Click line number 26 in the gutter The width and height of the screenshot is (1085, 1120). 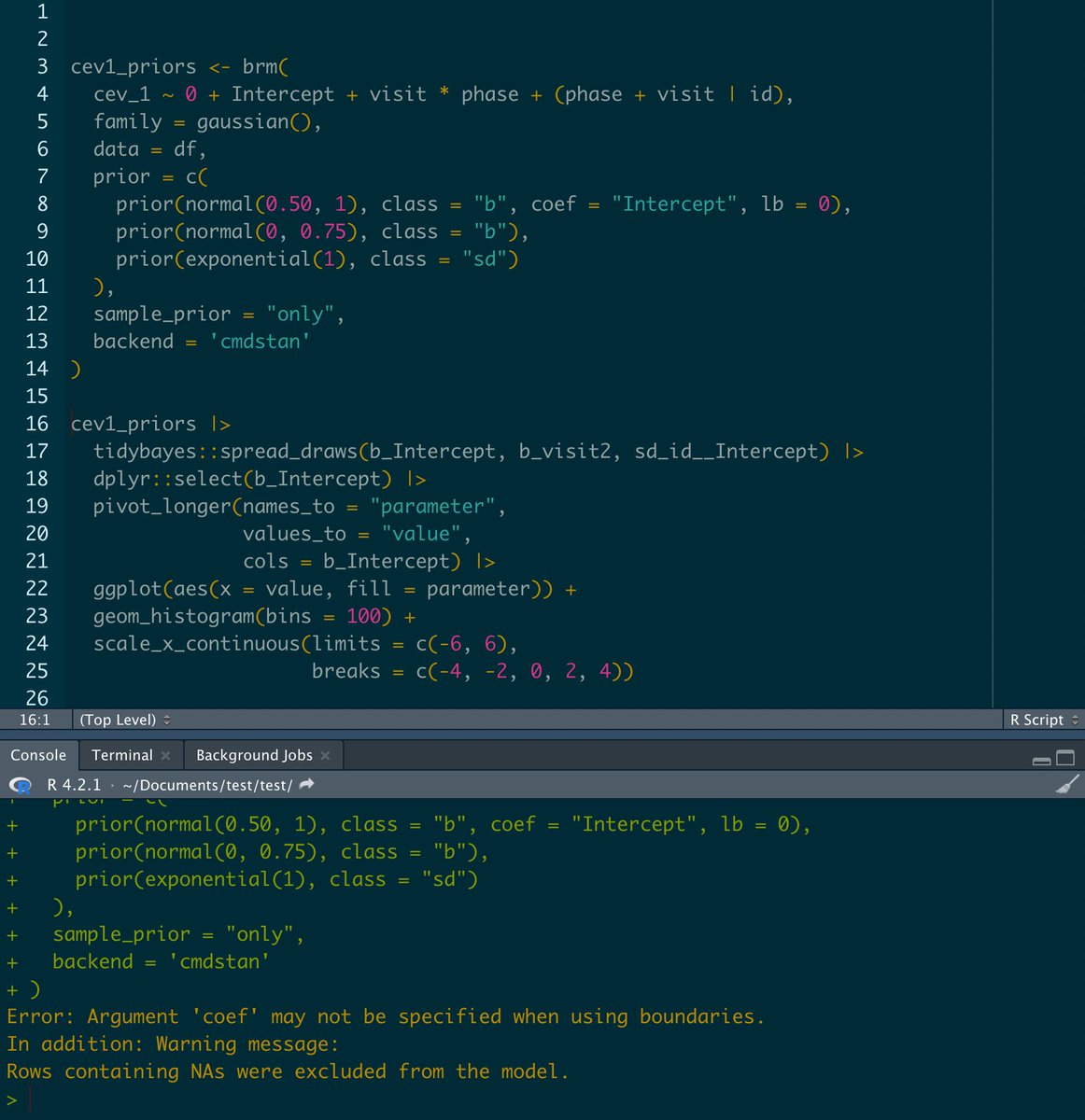click(36, 698)
